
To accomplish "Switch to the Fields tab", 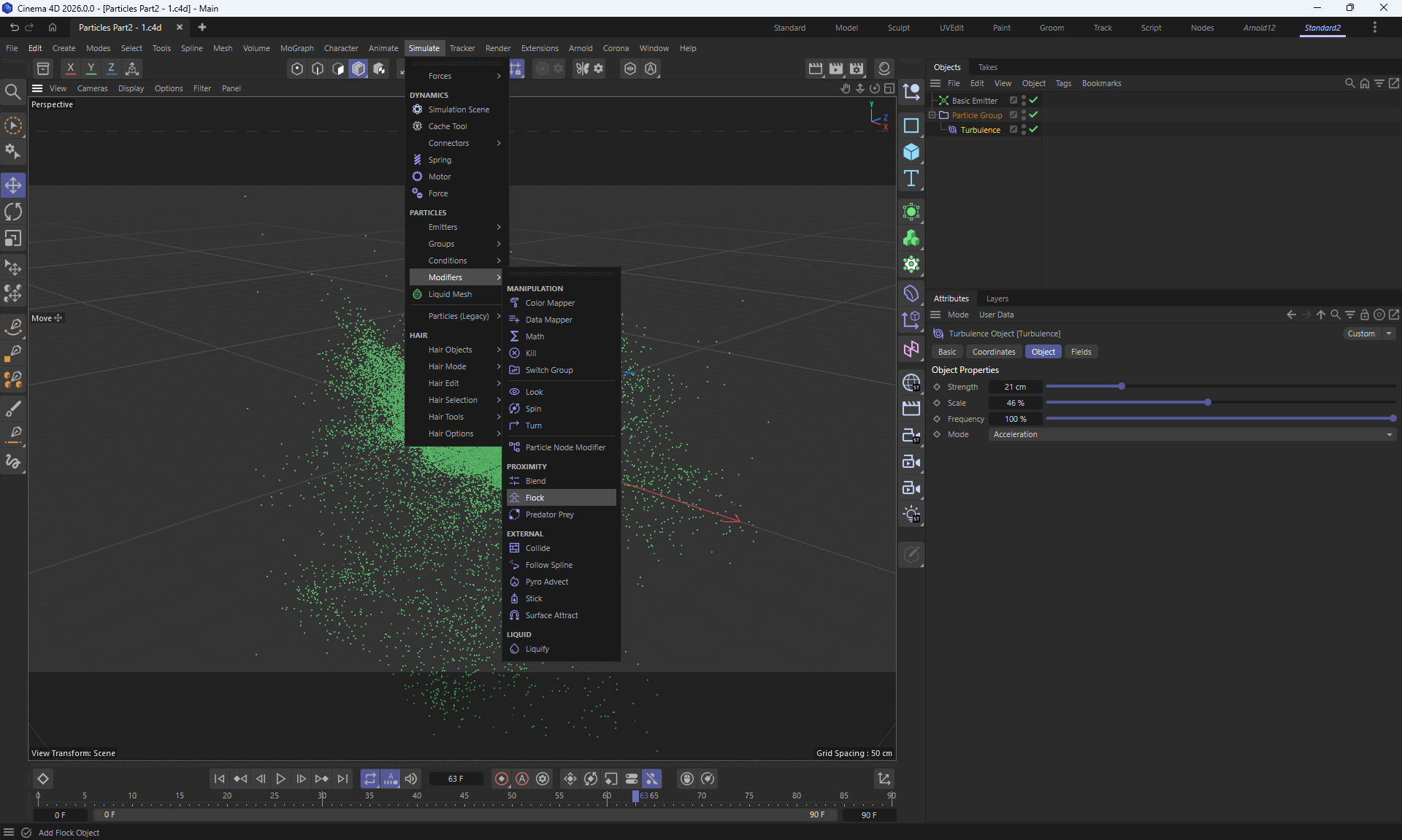I will point(1081,352).
